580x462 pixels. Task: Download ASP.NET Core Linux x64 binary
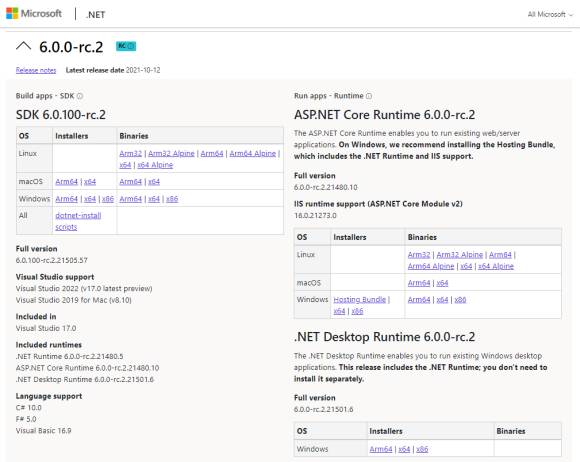coord(466,266)
